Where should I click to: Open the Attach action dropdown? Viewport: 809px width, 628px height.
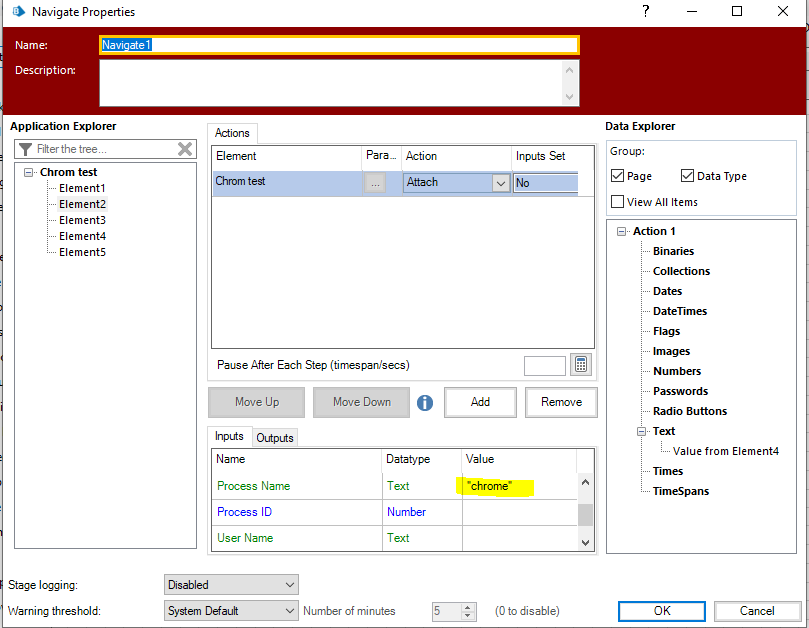click(x=500, y=183)
